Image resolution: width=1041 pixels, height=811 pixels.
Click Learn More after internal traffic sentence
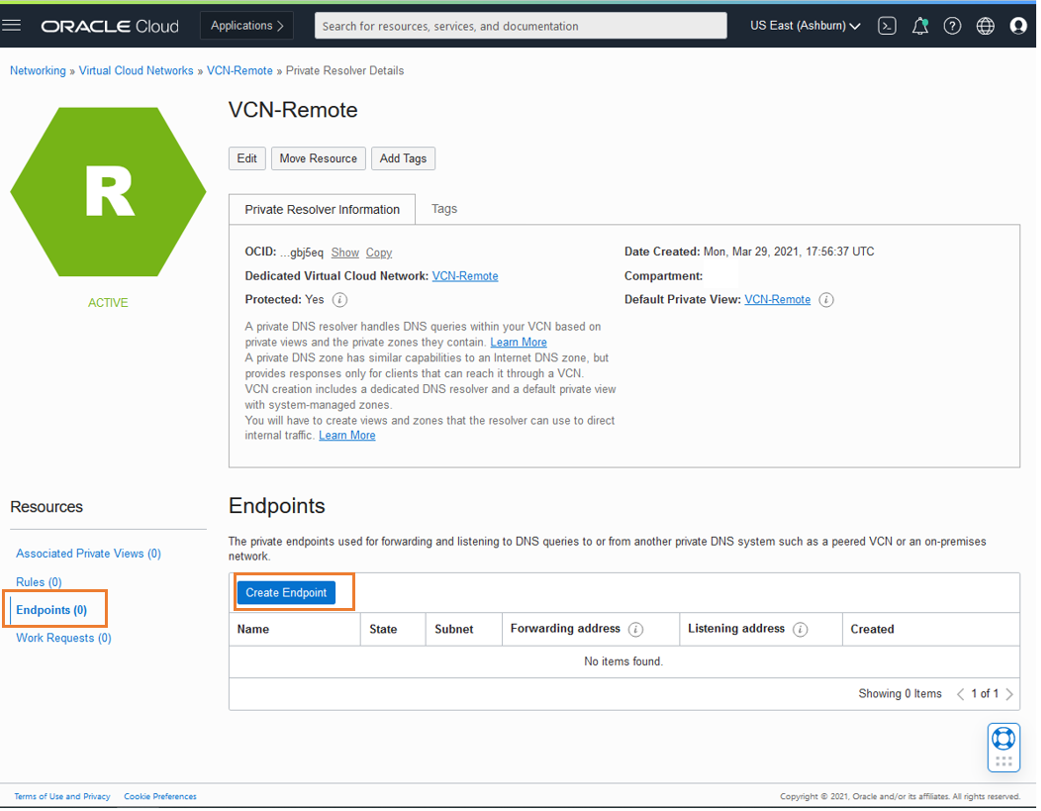(347, 435)
